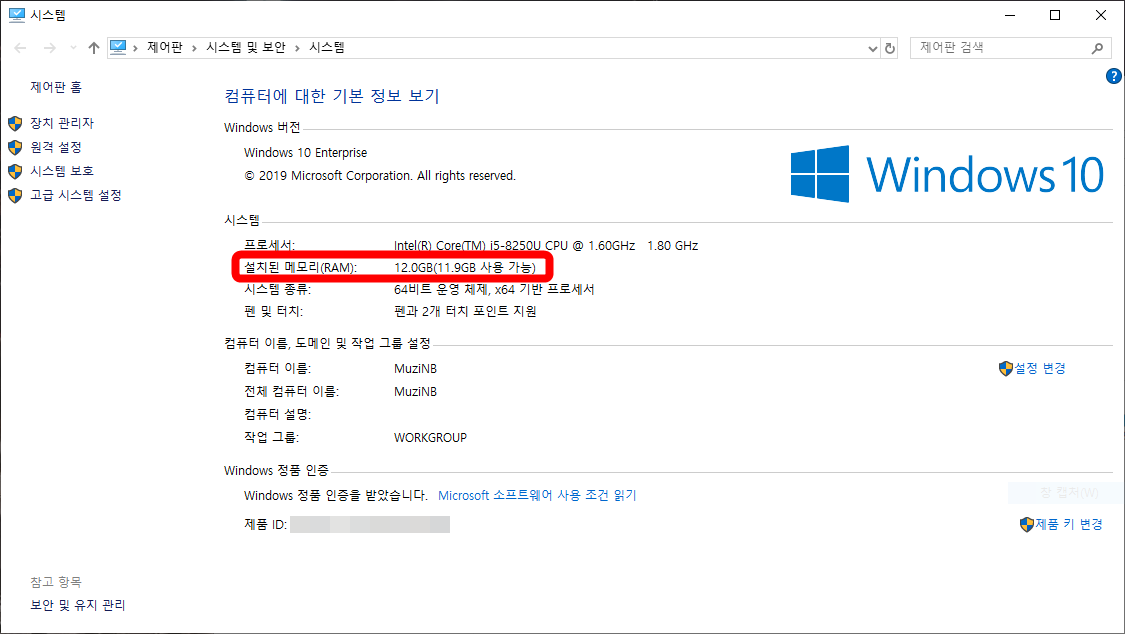
Task: Open recent locations dropdown arrow
Action: pyautogui.click(x=73, y=48)
